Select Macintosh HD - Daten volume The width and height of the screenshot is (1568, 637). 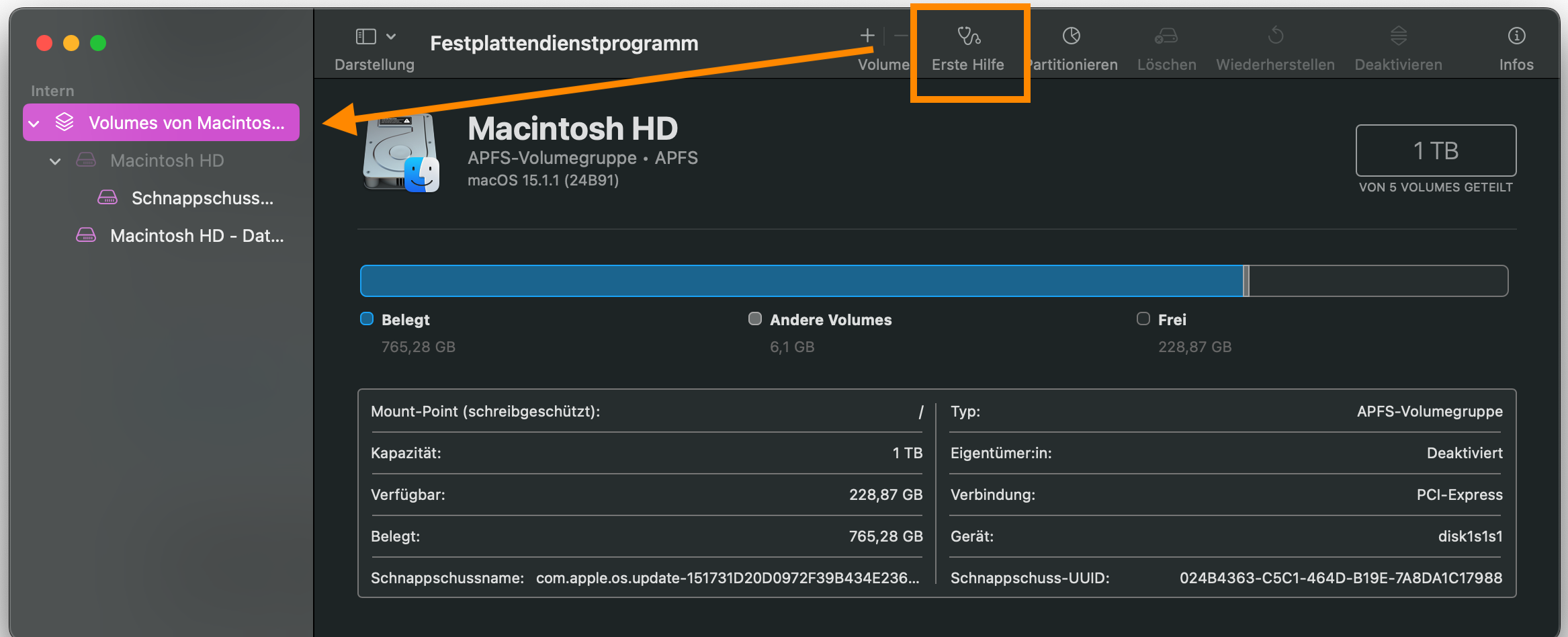pyautogui.click(x=196, y=236)
